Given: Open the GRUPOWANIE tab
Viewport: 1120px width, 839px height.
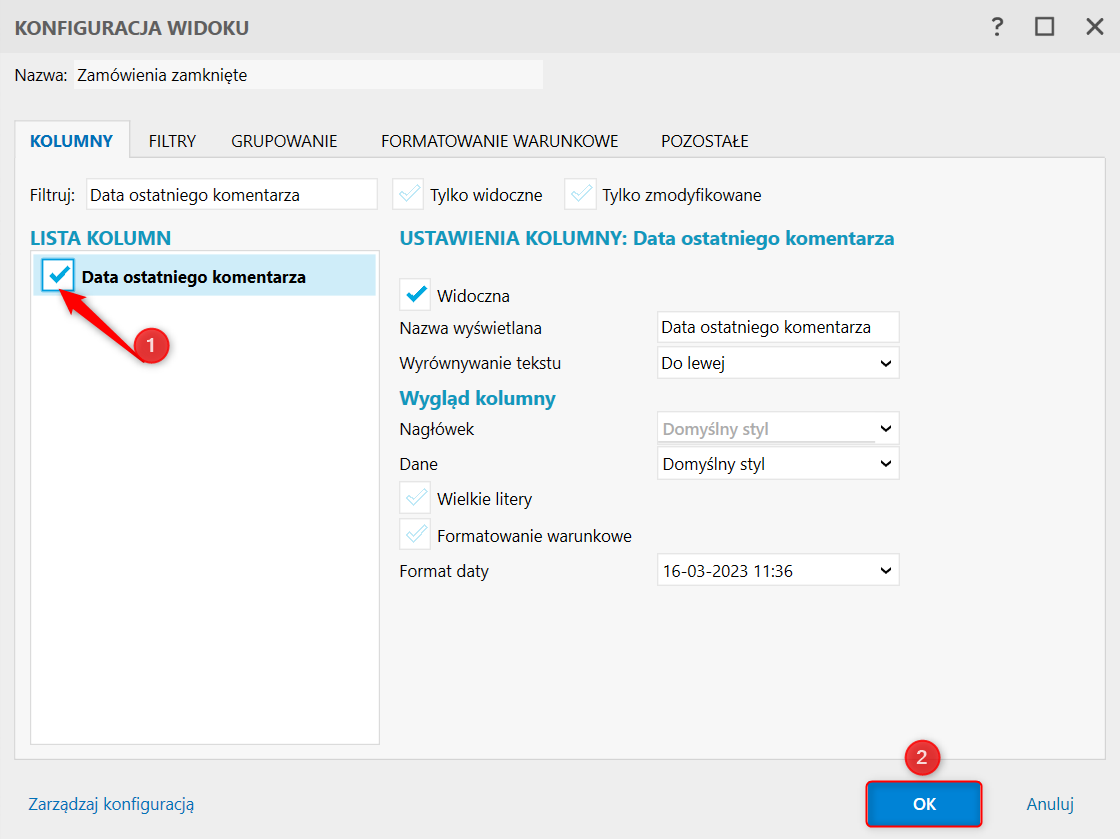Looking at the screenshot, I should pos(284,141).
